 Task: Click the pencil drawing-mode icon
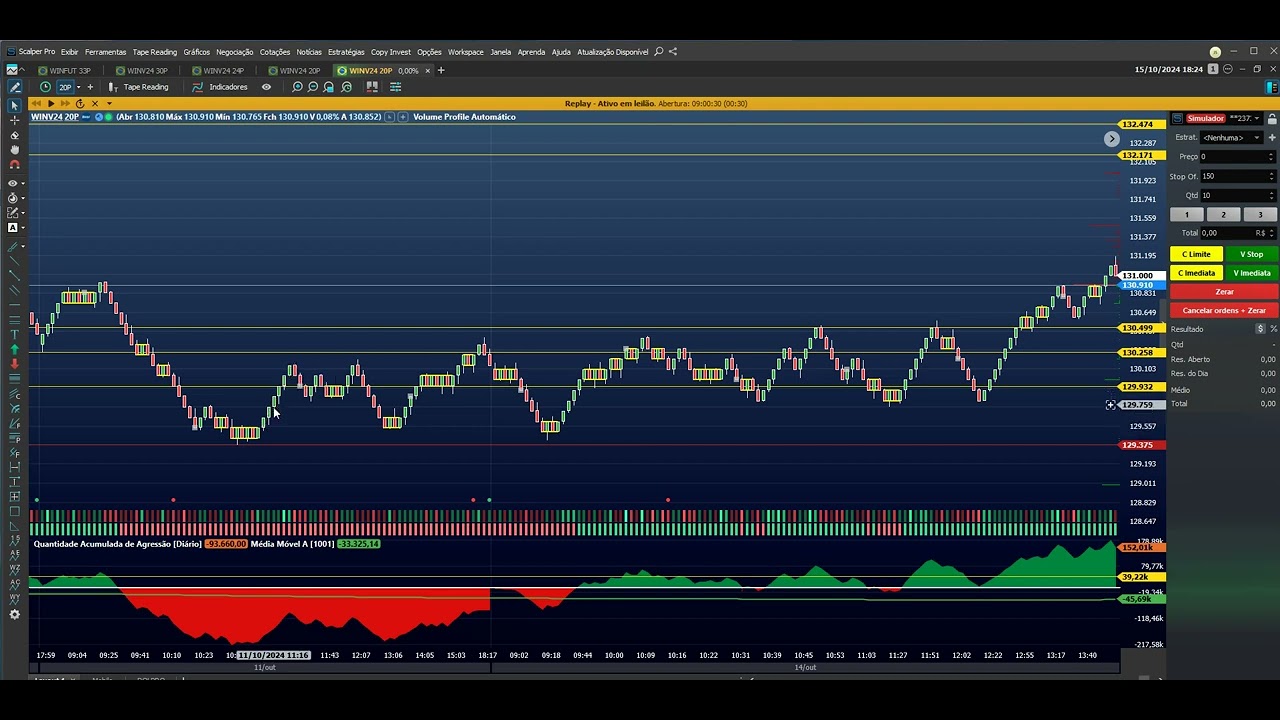[x=15, y=87]
